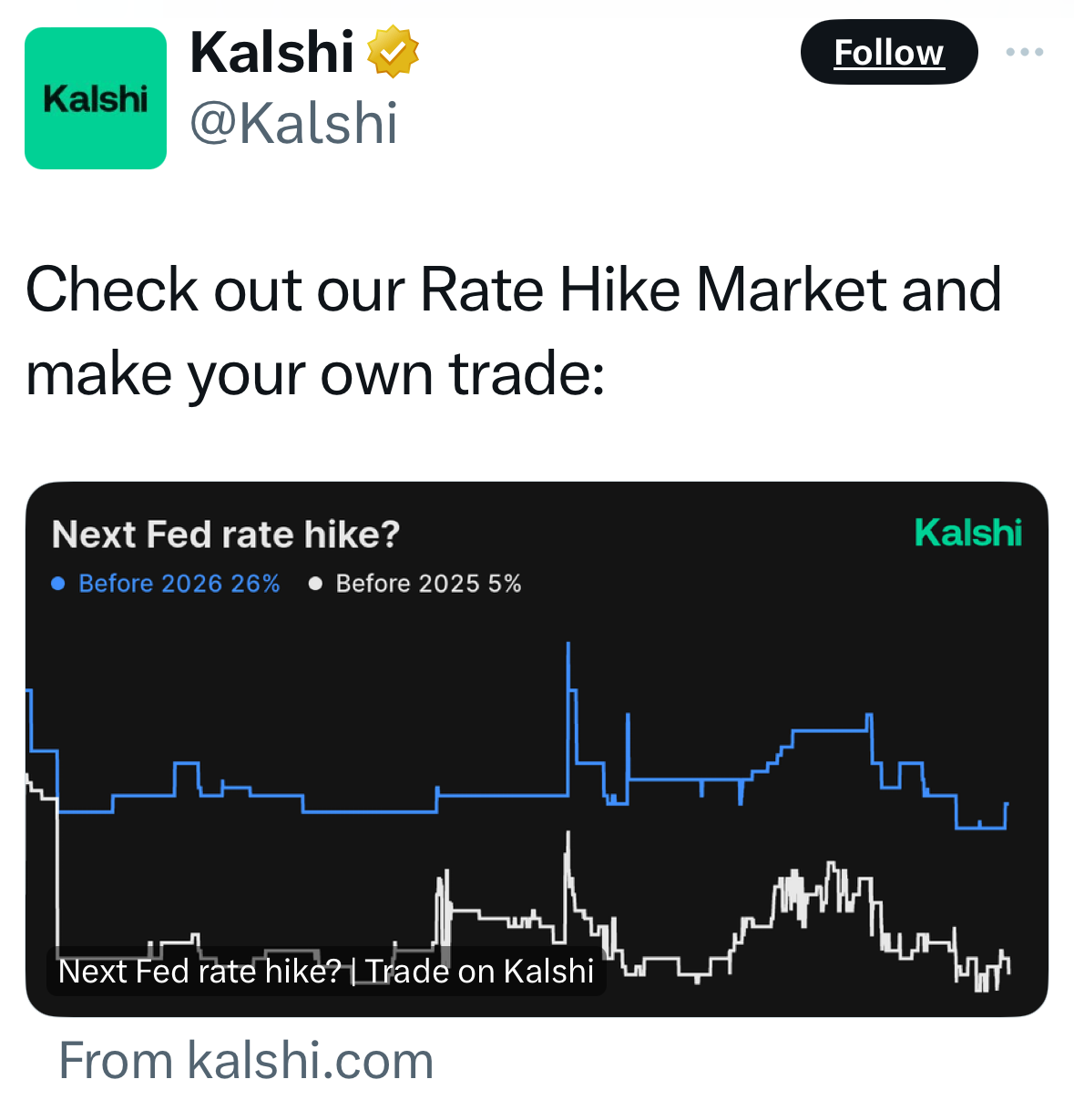
Task: Click the "Trade on Kalshi" caption overlay
Action: click(326, 972)
